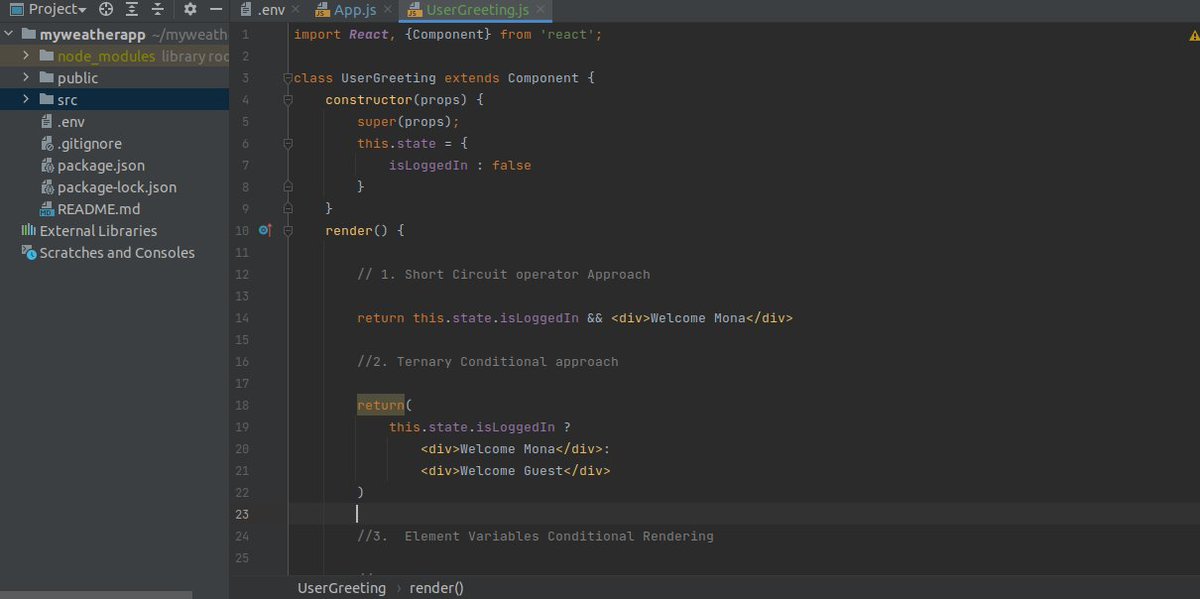Select the node_modules folder

coord(106,56)
